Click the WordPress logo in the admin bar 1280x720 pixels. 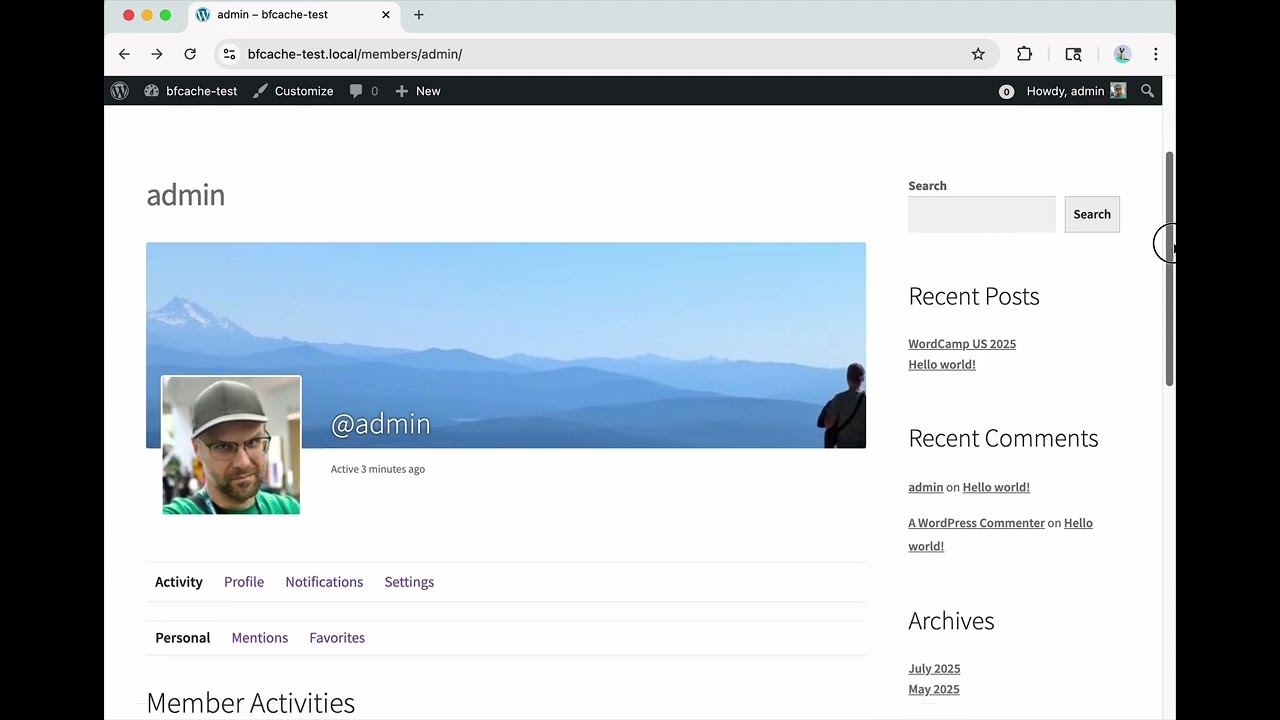point(119,91)
